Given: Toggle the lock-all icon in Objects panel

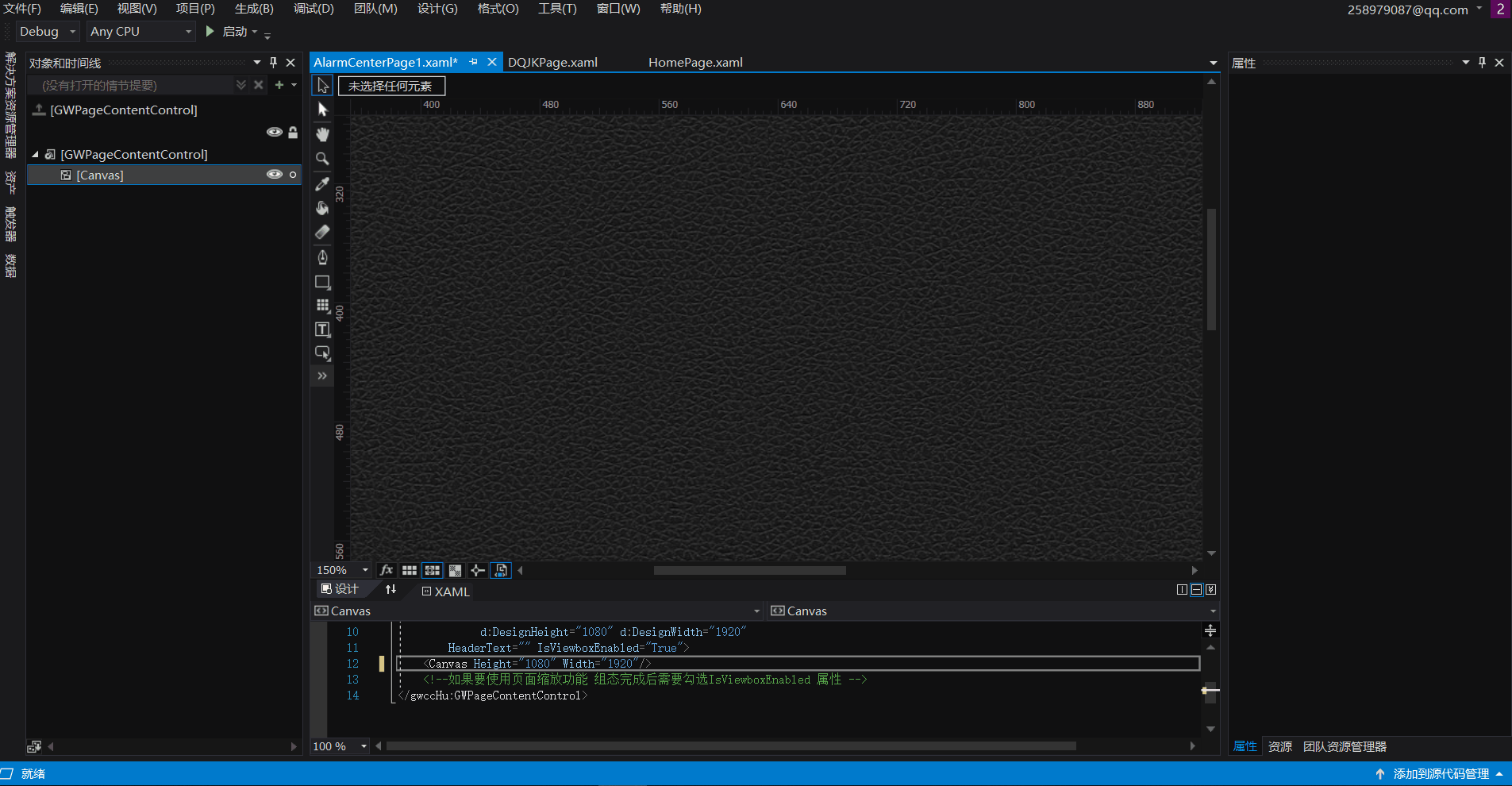Looking at the screenshot, I should point(293,133).
